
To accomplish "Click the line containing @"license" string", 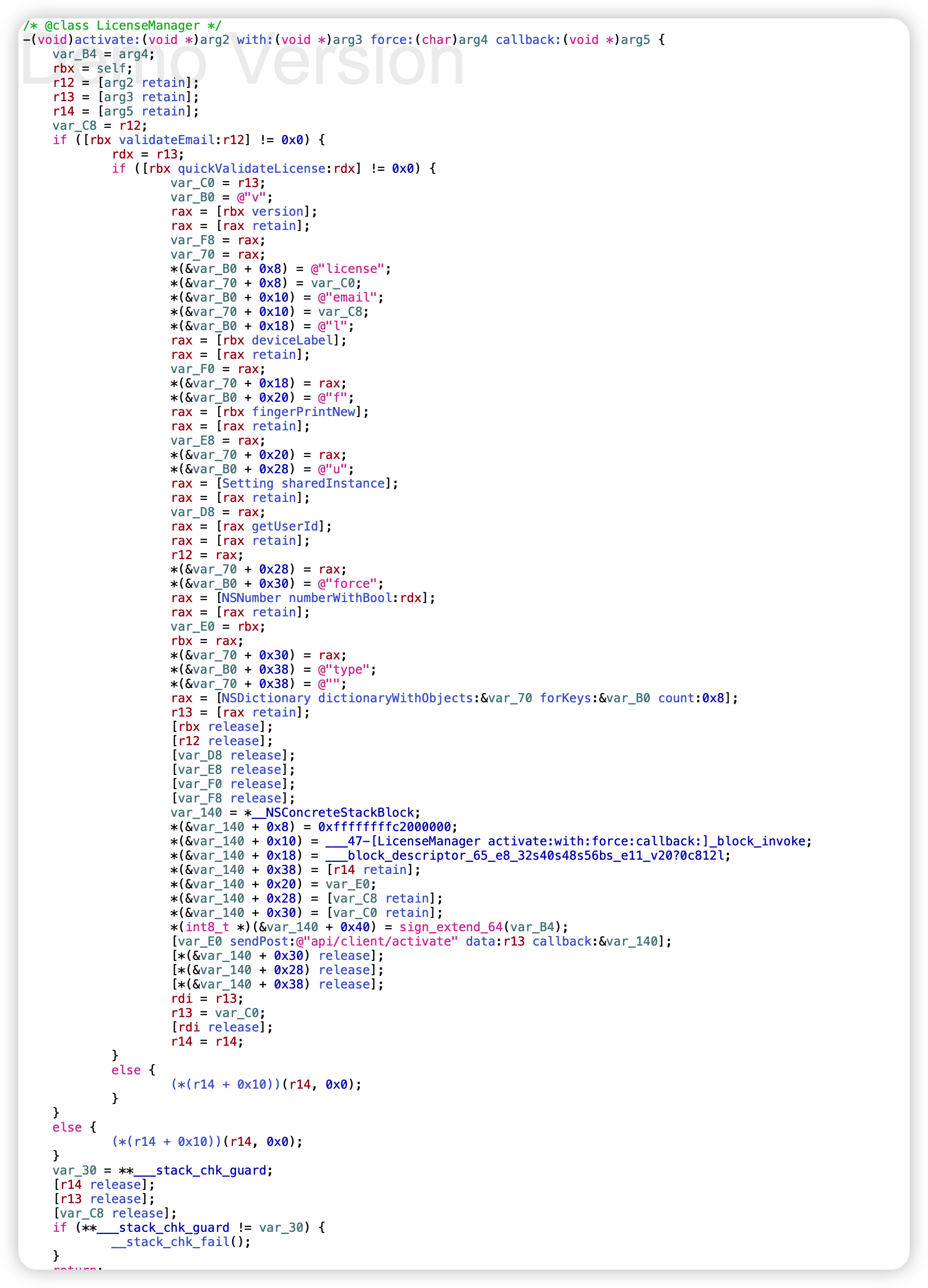I will [x=281, y=269].
